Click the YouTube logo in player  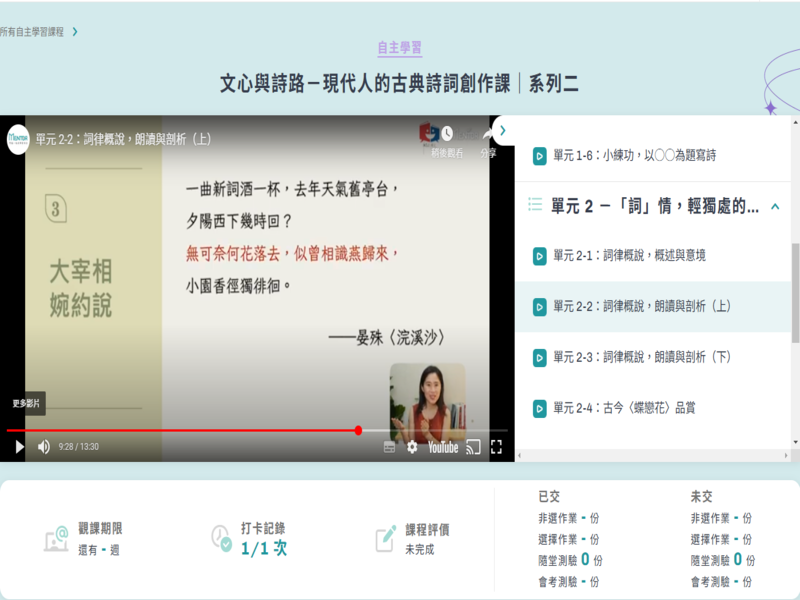point(442,447)
